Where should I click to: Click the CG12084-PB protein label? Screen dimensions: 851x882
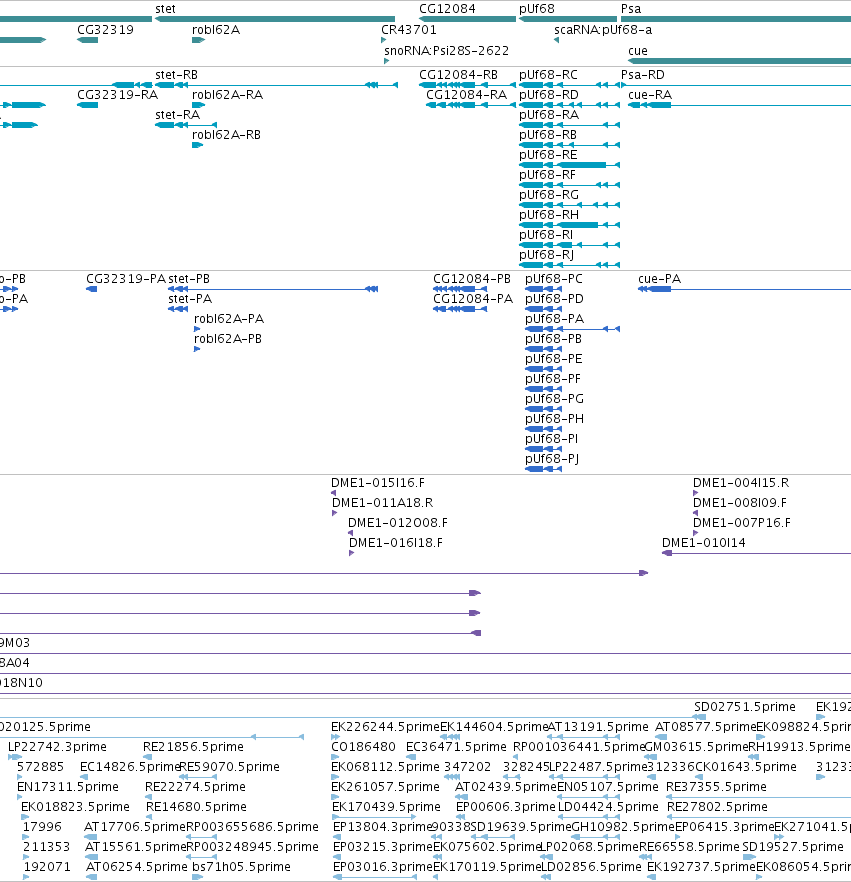472,279
